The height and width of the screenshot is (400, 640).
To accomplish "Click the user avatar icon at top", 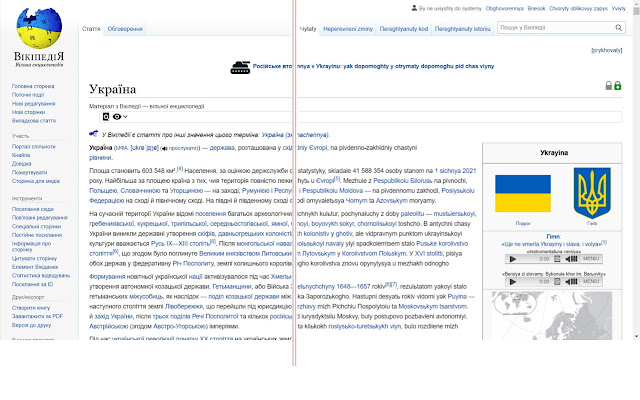I will 414,8.
